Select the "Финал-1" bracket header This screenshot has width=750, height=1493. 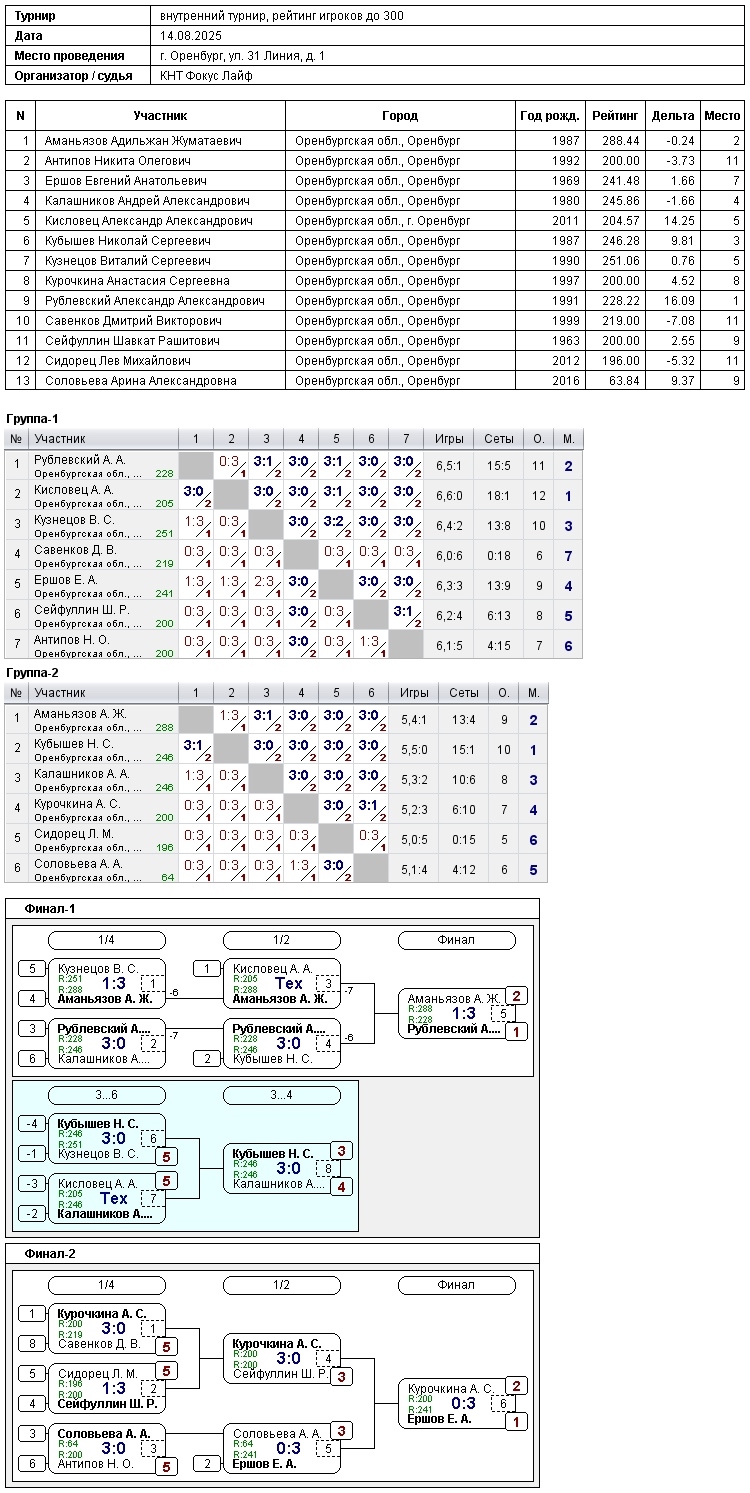click(x=50, y=909)
